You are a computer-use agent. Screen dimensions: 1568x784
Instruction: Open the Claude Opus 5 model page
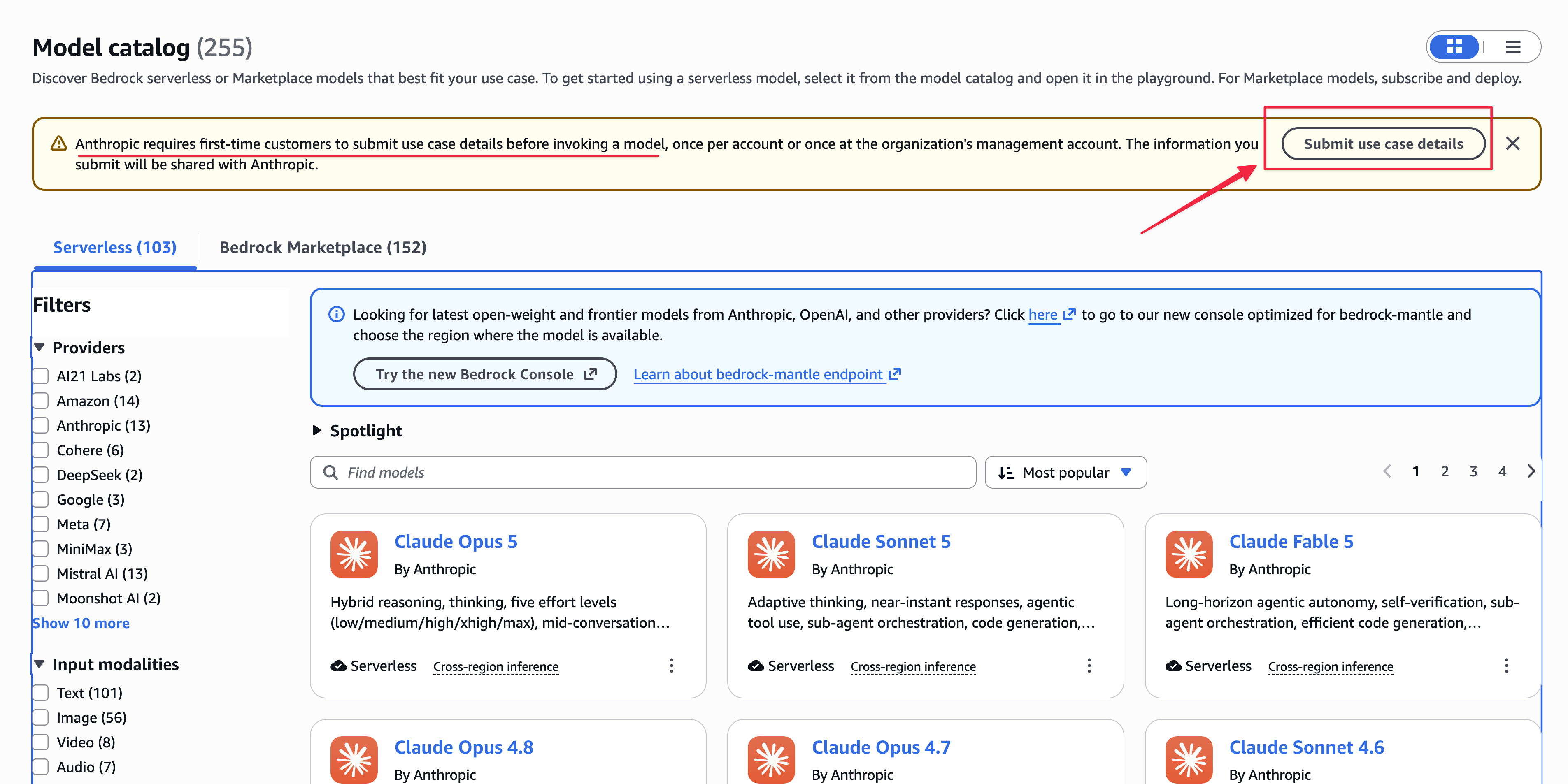[455, 541]
